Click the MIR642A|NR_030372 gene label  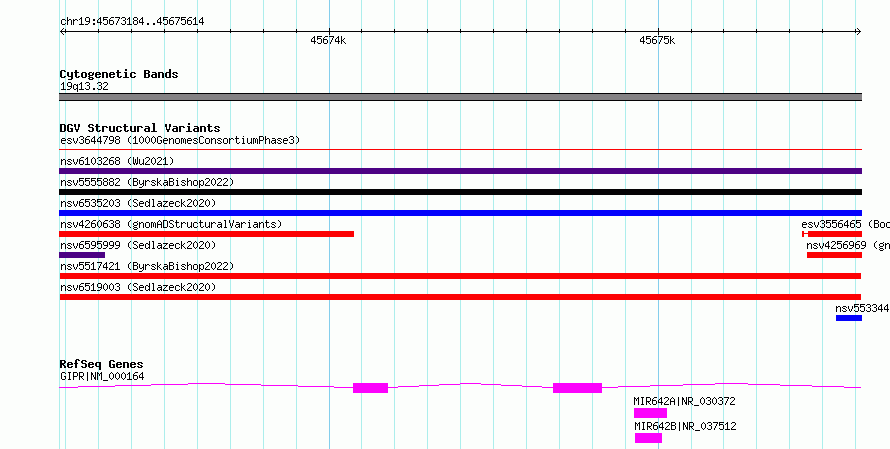tap(685, 401)
